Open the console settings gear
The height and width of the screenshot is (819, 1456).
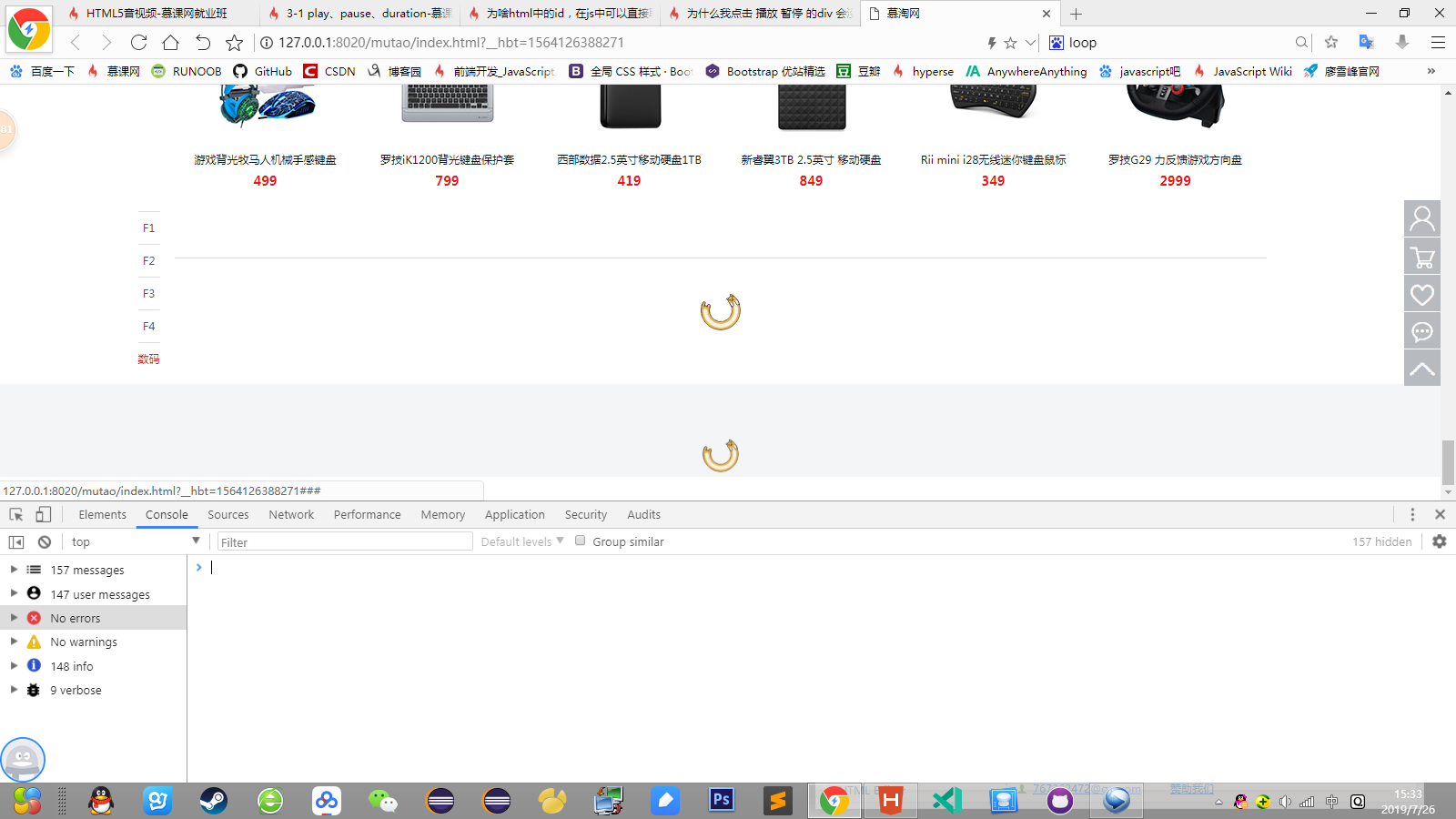pyautogui.click(x=1440, y=541)
